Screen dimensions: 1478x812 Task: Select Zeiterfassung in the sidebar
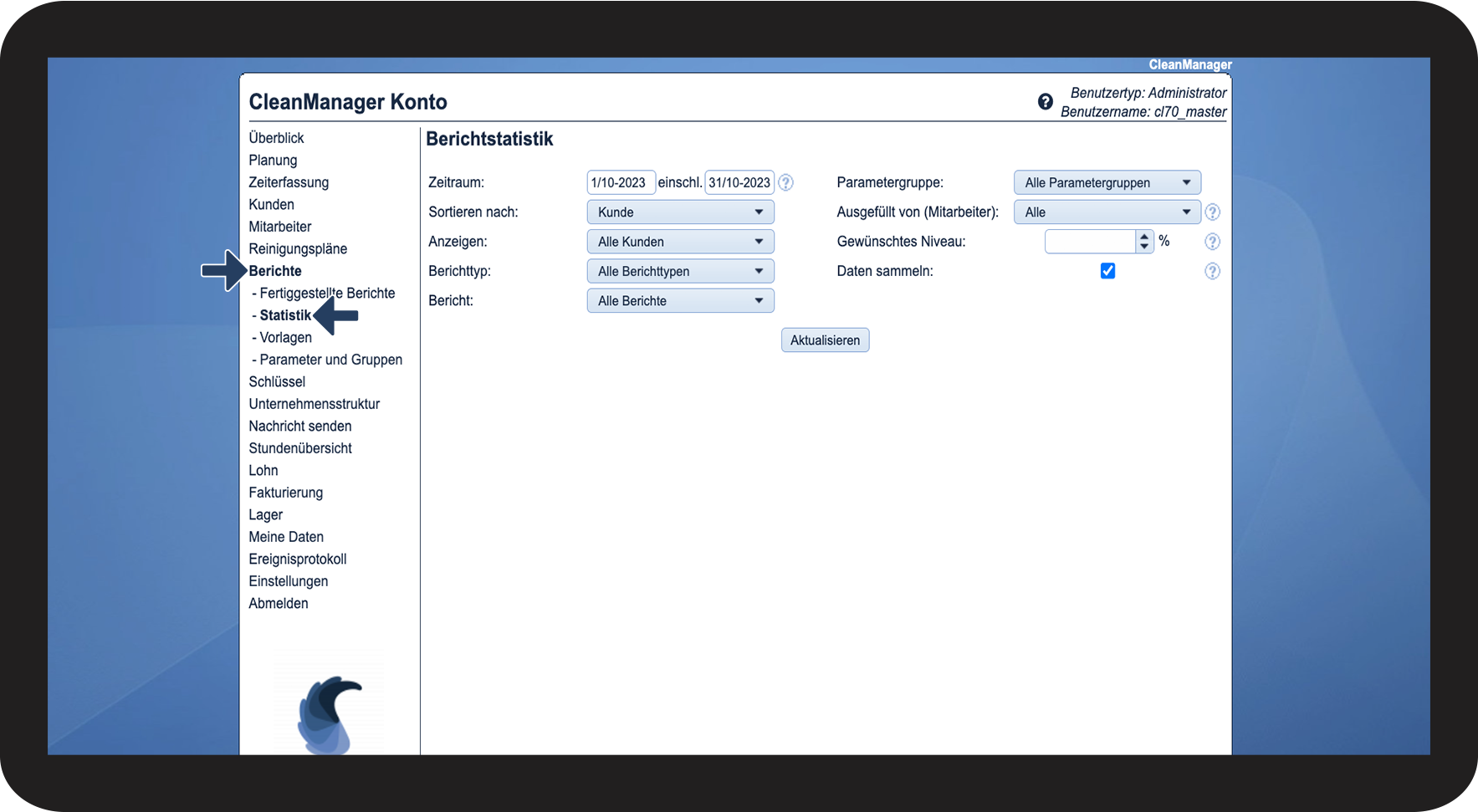289,182
